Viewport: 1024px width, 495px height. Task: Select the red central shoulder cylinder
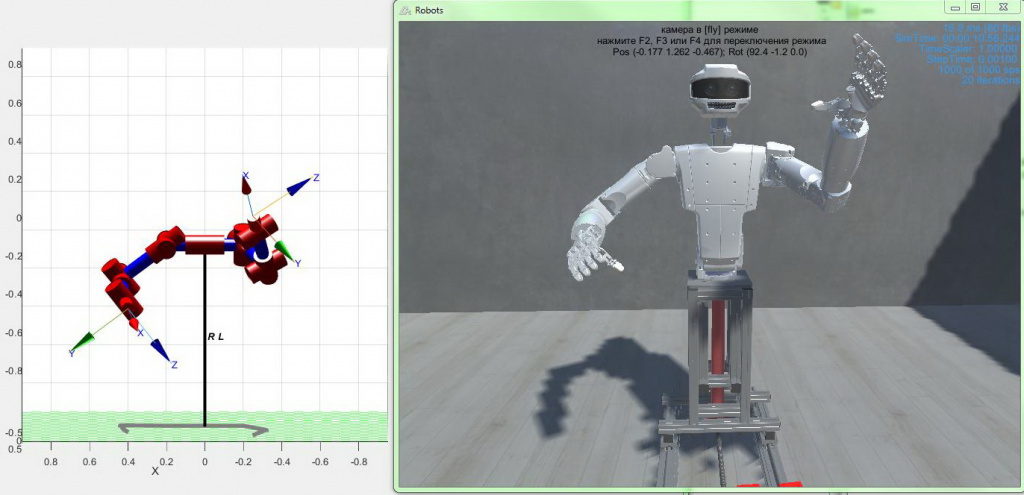[205, 244]
